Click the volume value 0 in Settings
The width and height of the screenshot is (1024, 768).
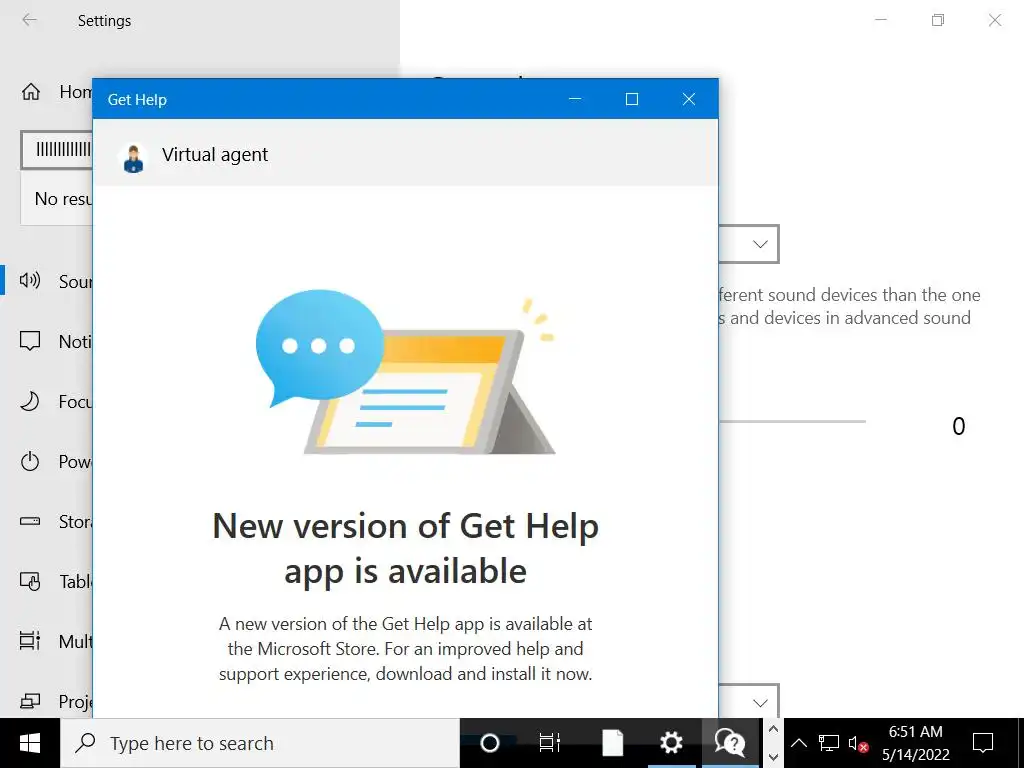pyautogui.click(x=958, y=426)
